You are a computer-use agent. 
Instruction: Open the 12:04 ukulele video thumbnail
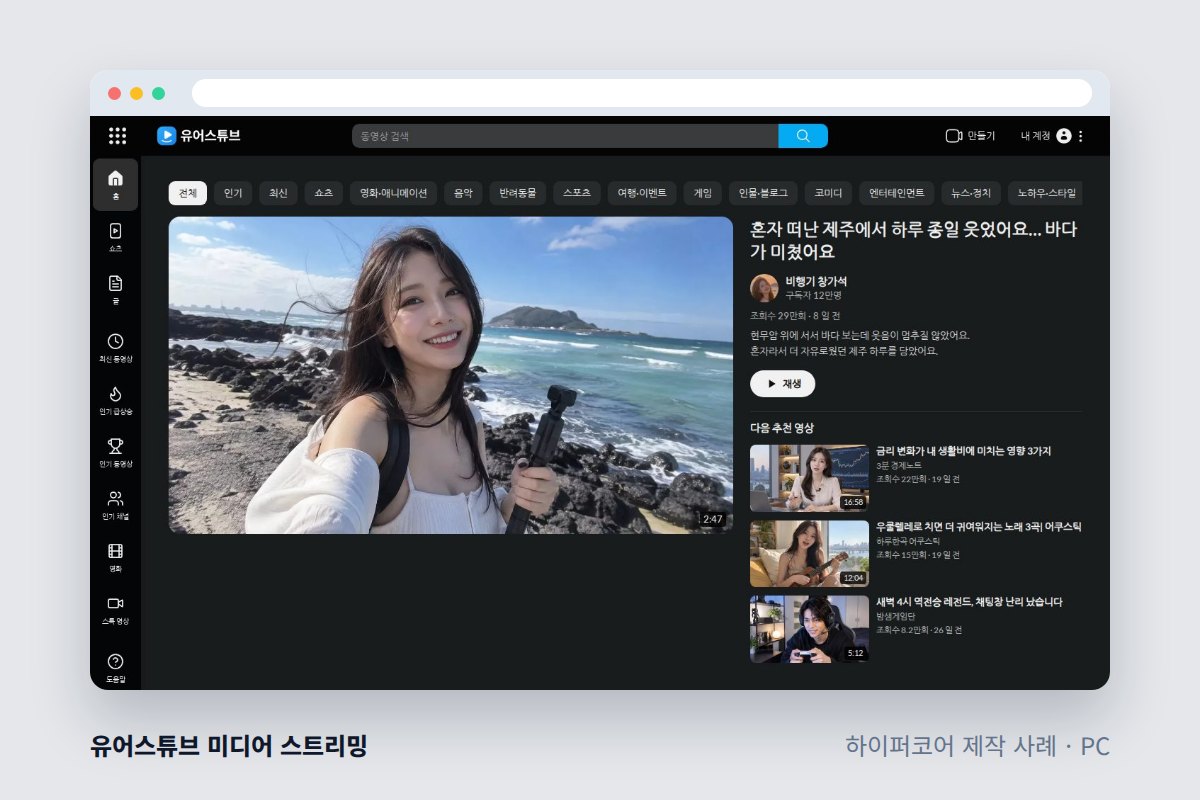click(809, 553)
